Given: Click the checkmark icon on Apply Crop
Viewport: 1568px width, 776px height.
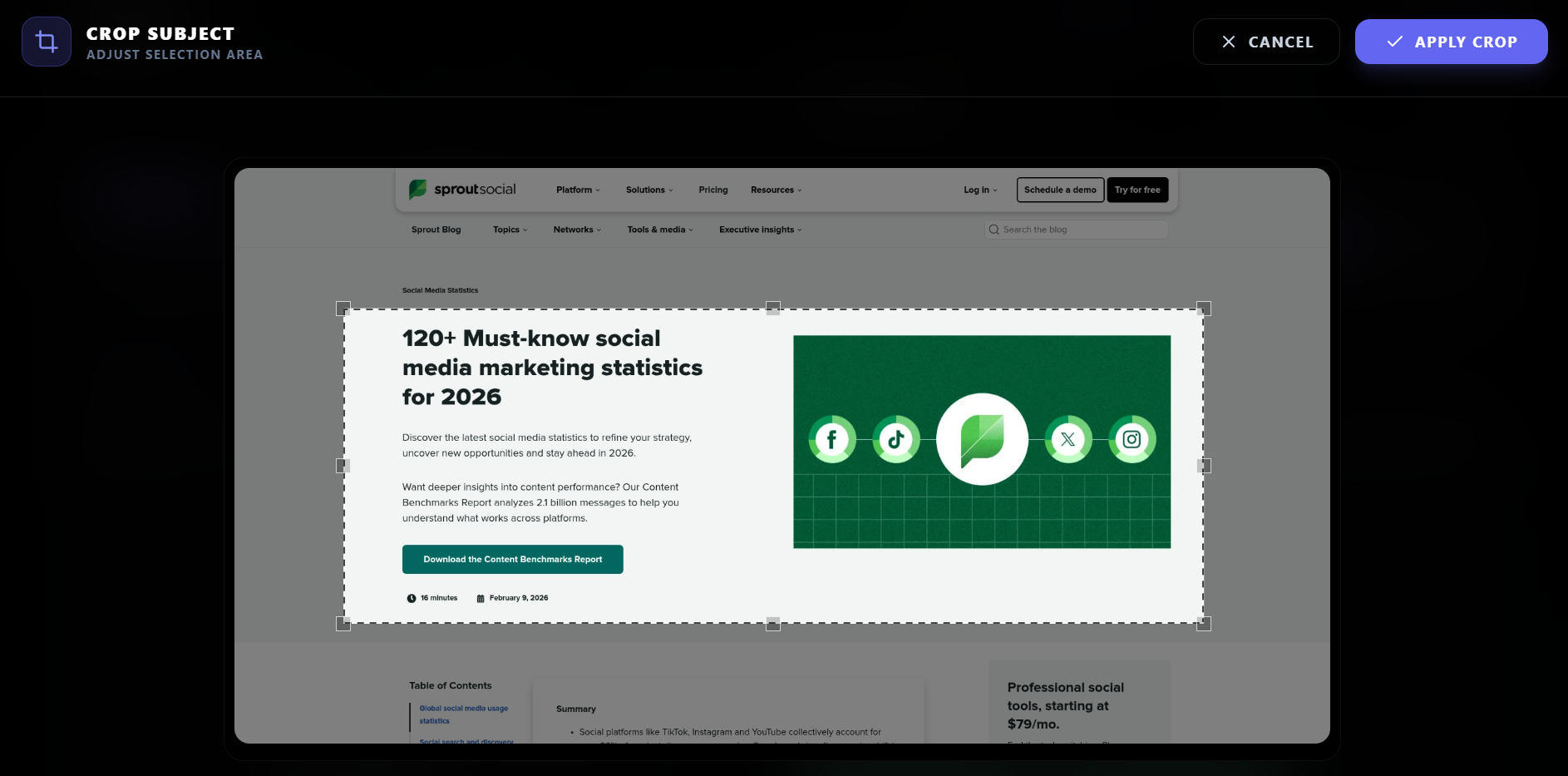Looking at the screenshot, I should pos(1394,42).
